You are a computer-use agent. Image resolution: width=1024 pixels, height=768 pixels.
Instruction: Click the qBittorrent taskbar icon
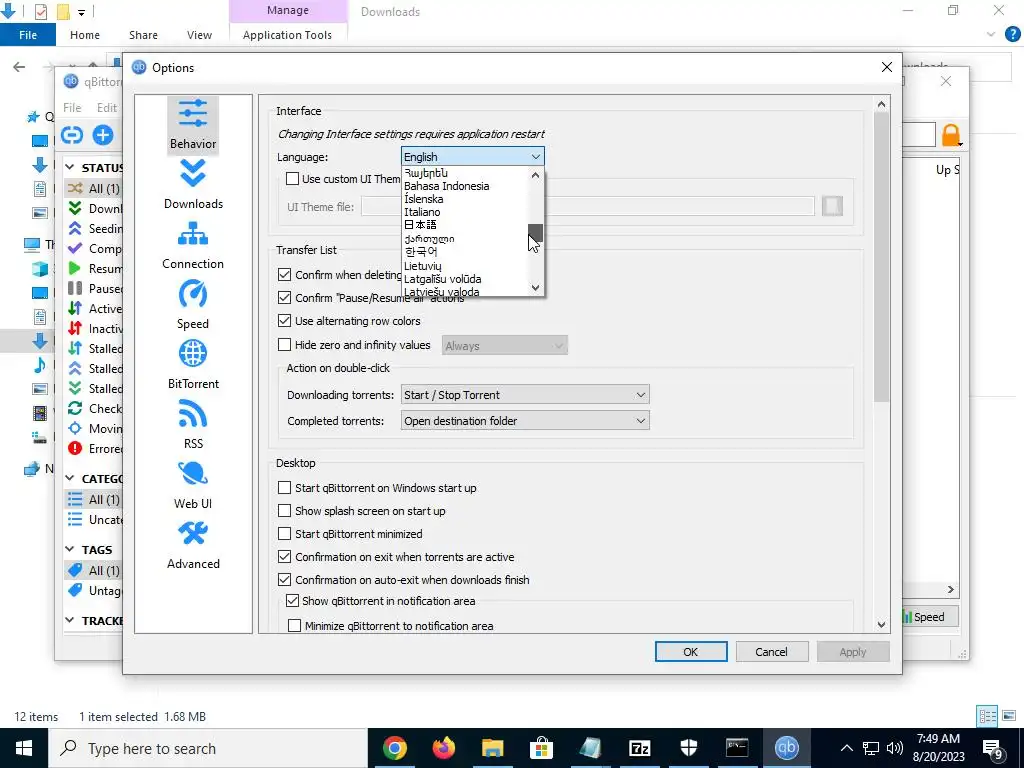[786, 748]
